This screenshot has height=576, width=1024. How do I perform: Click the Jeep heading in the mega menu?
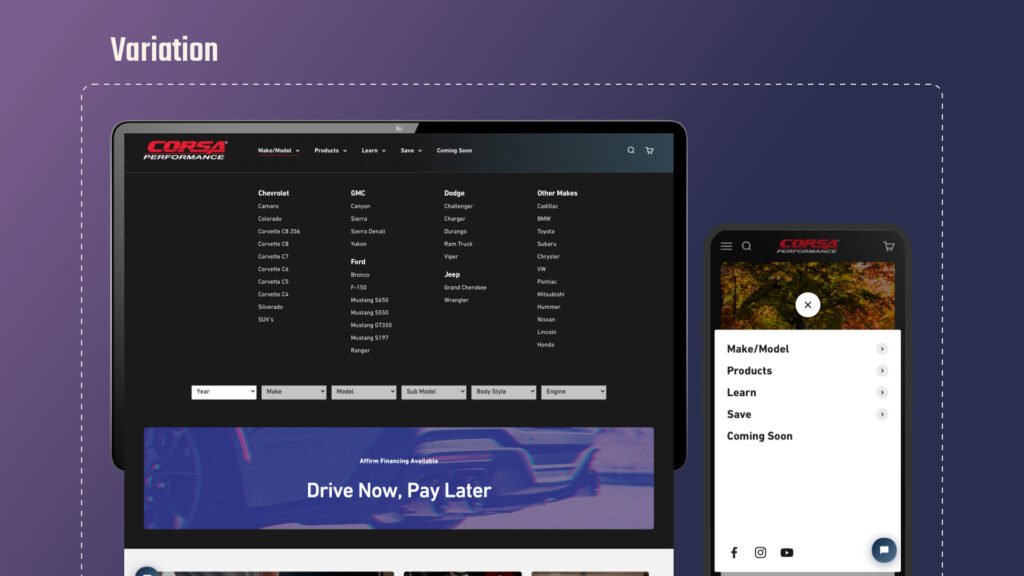click(452, 275)
